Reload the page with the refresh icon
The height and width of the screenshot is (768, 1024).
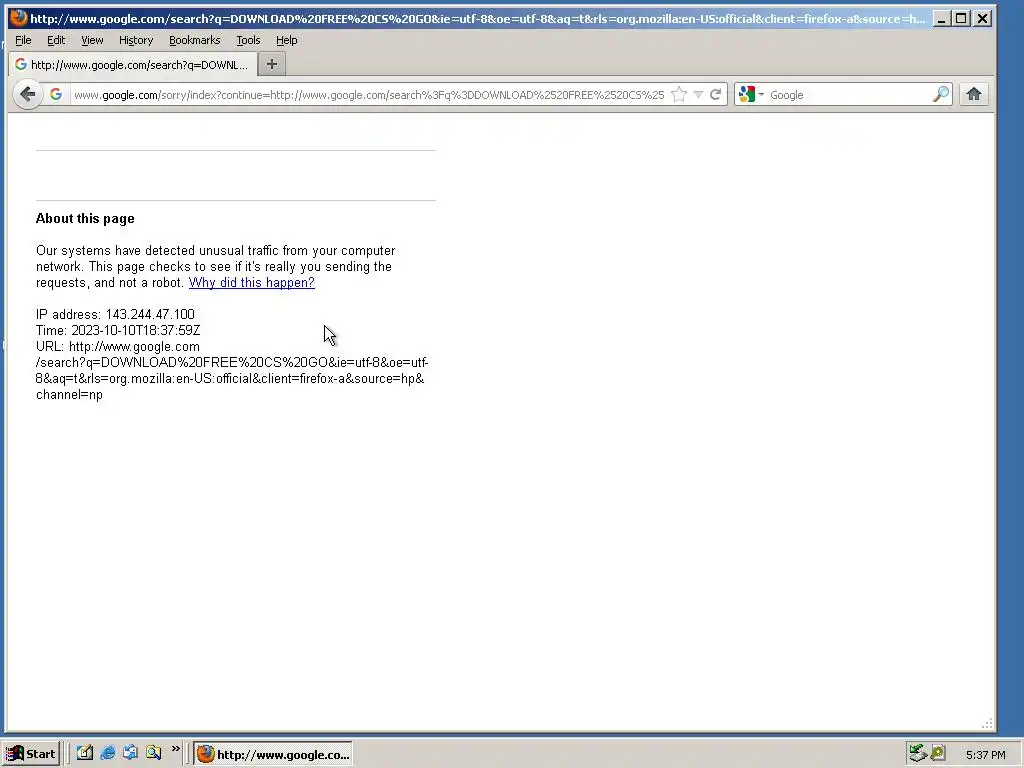coord(716,95)
